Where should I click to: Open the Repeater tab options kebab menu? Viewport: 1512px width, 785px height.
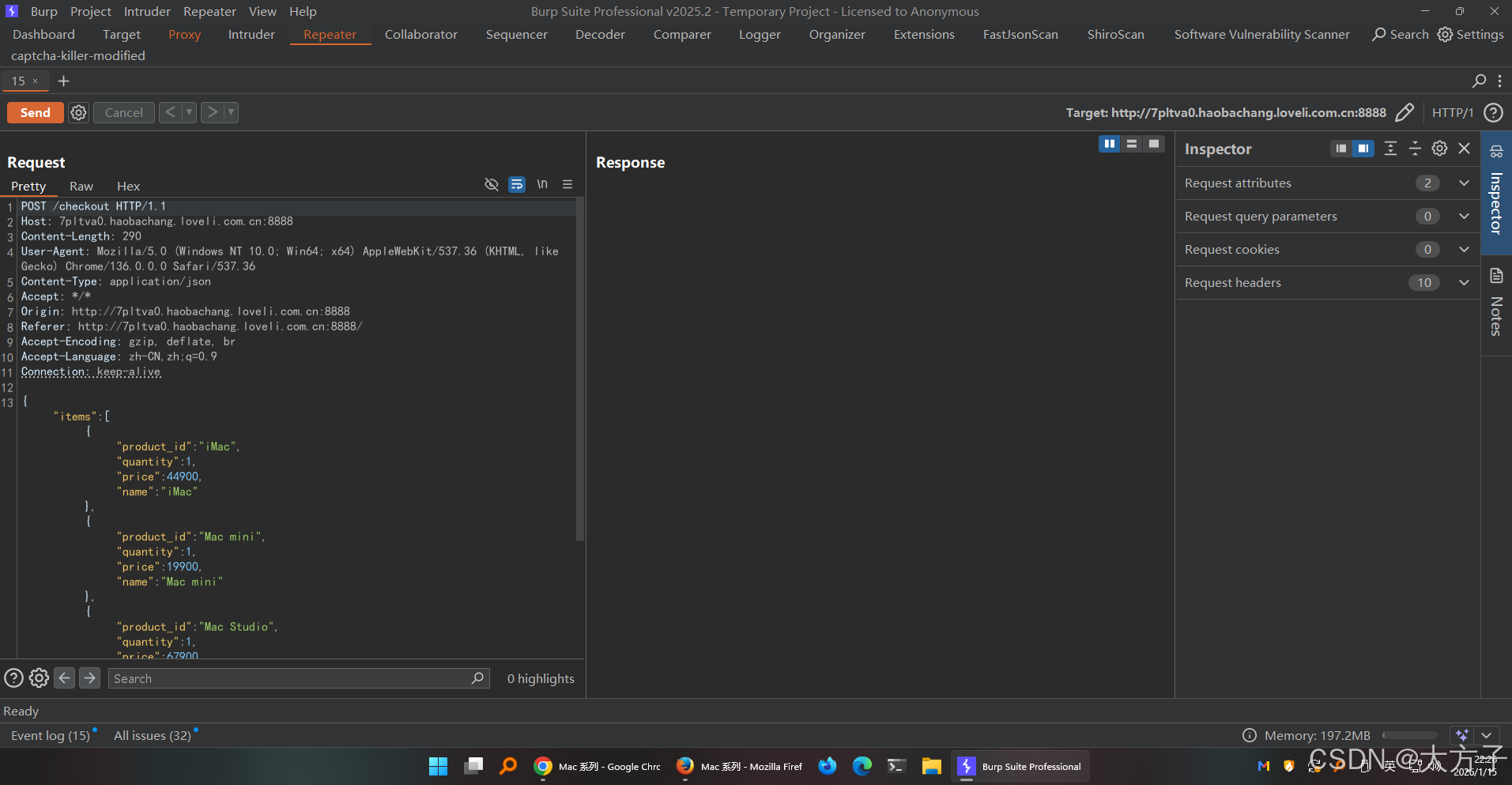pos(1499,81)
